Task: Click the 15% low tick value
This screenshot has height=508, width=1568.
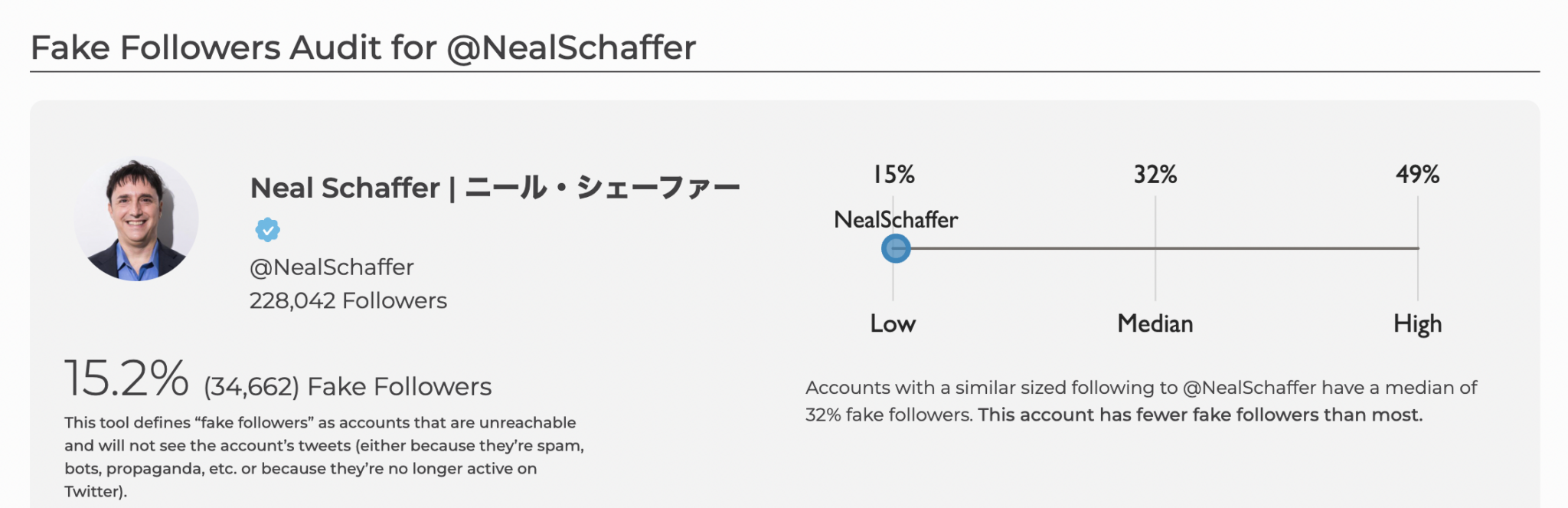Action: pyautogui.click(x=893, y=175)
